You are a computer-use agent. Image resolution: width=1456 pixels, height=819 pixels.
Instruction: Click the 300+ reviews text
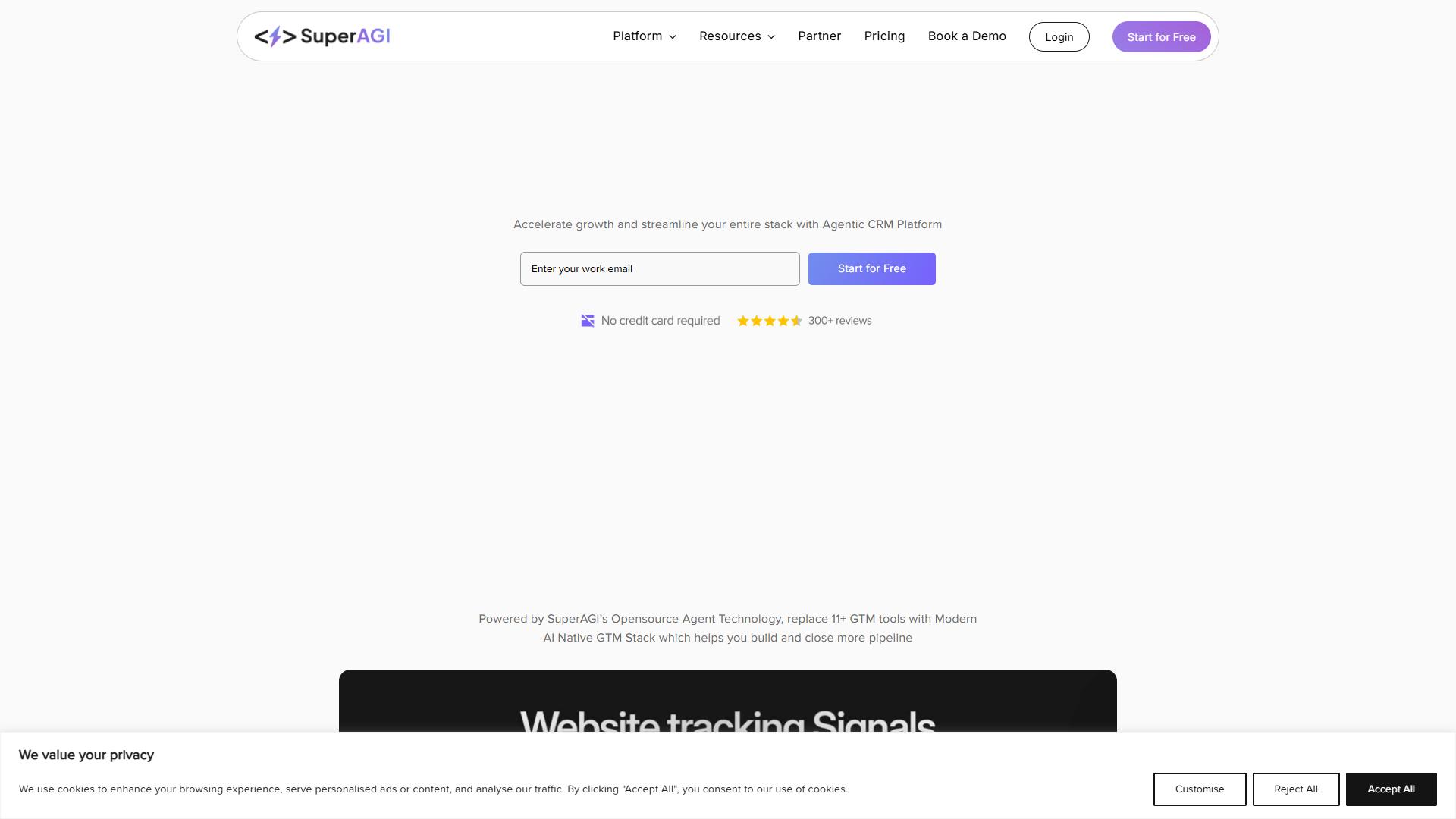click(840, 321)
